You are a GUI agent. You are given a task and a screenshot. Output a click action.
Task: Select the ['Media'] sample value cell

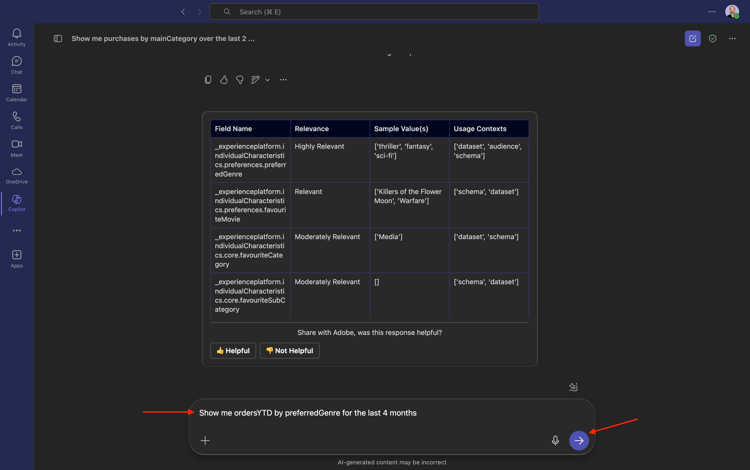click(409, 250)
